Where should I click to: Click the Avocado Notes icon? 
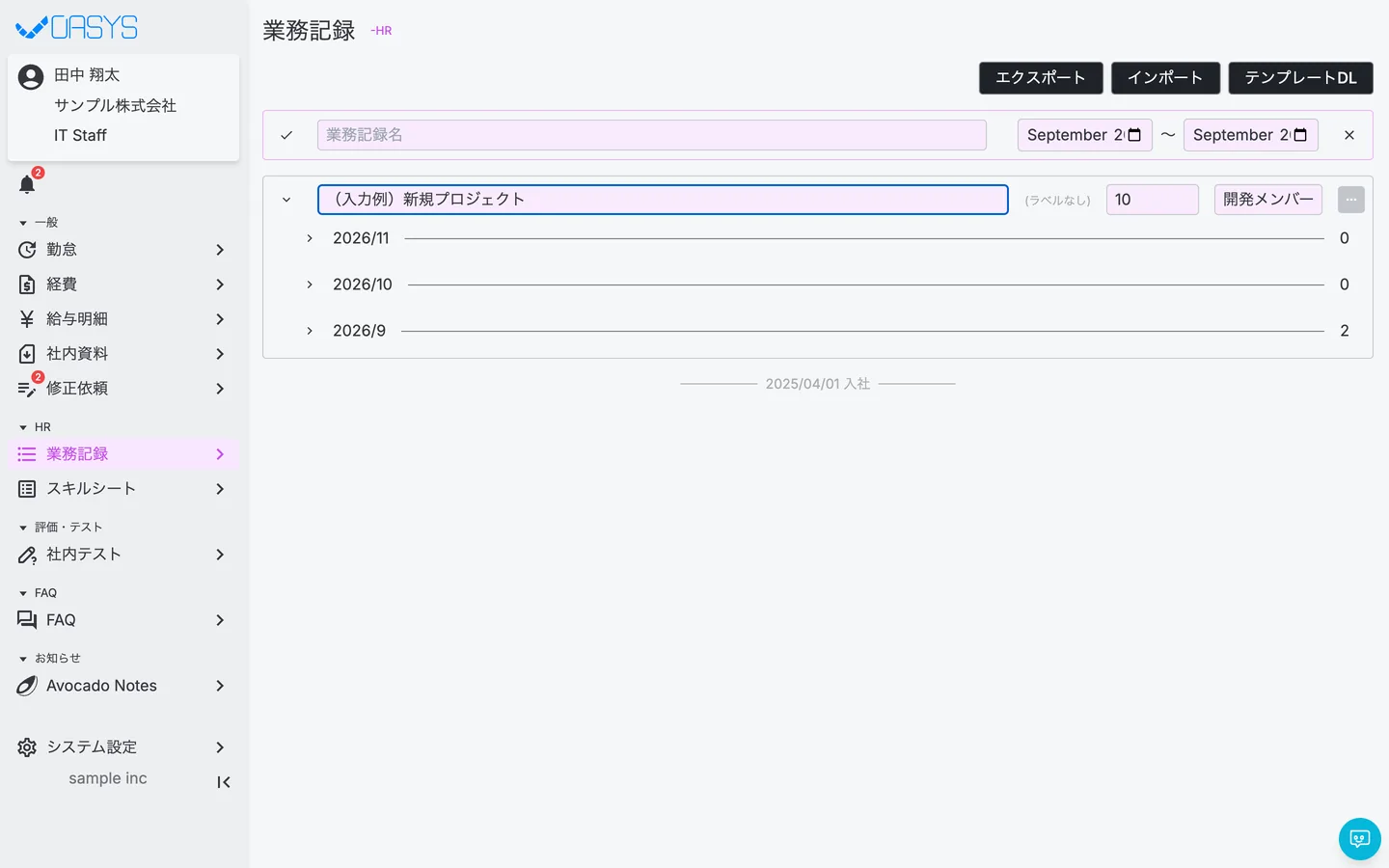point(27,686)
